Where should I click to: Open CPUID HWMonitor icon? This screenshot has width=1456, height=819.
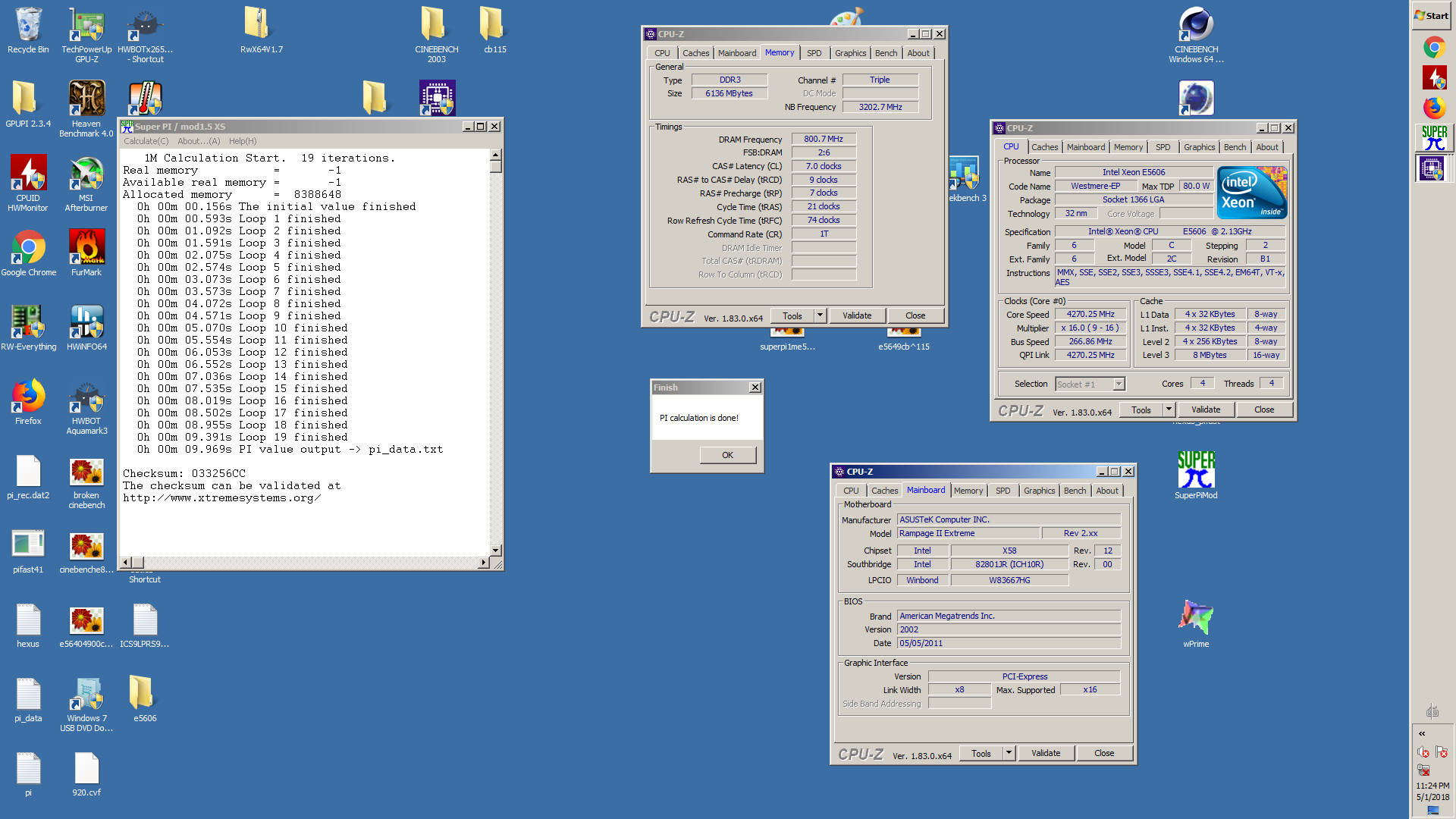pos(28,183)
